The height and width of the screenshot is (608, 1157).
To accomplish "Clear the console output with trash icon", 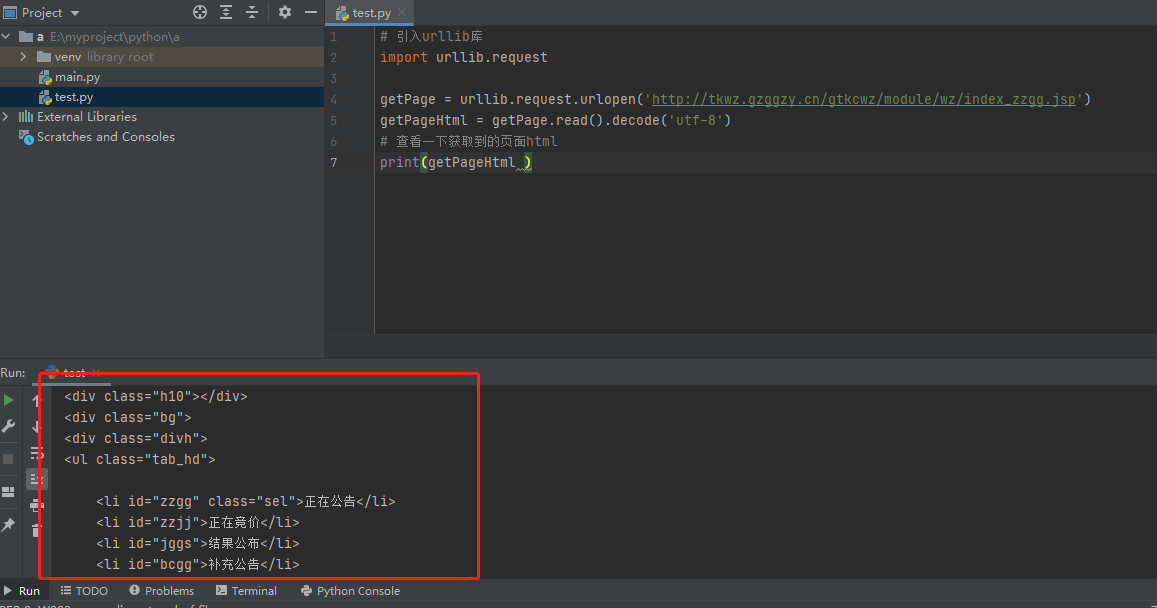I will click(37, 529).
